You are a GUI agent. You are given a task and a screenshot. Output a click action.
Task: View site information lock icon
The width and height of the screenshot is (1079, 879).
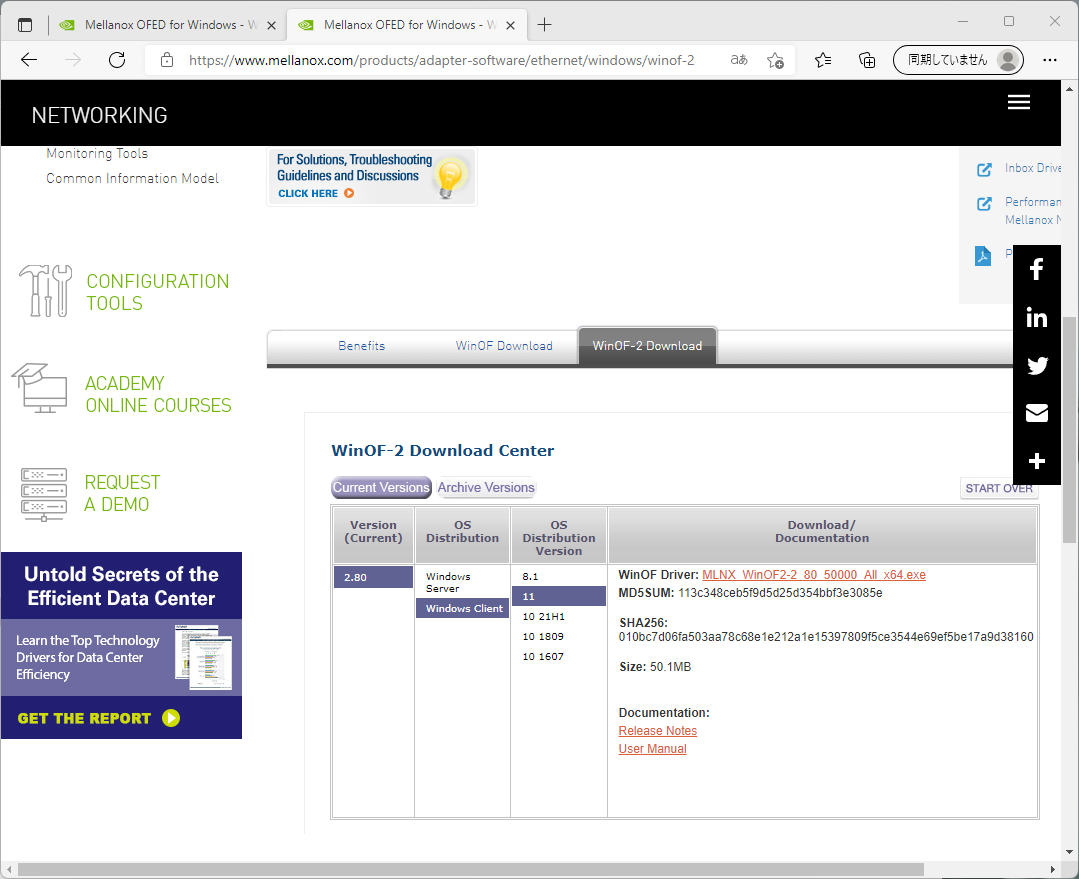coord(167,60)
